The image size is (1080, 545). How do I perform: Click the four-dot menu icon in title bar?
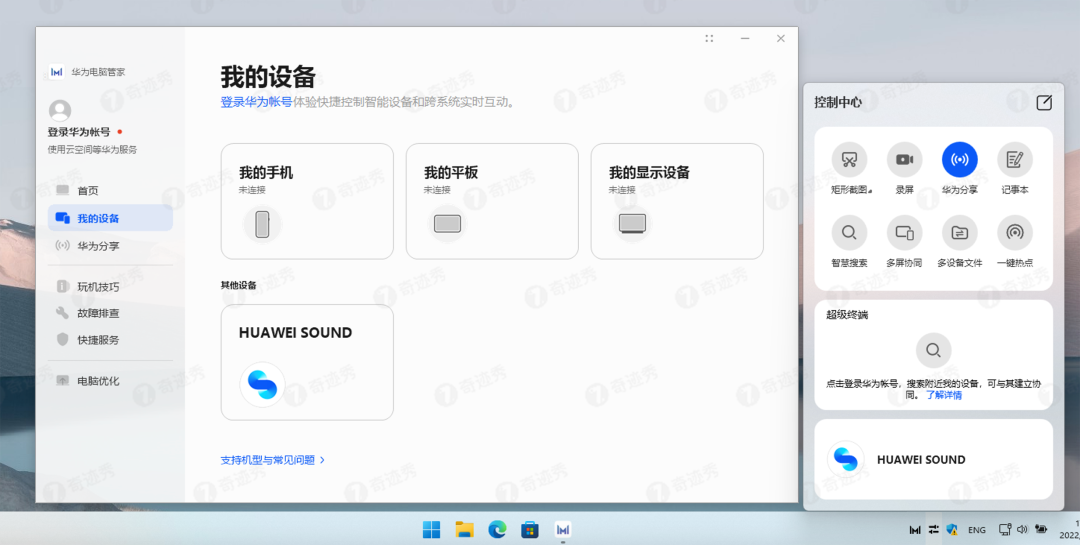tap(709, 39)
